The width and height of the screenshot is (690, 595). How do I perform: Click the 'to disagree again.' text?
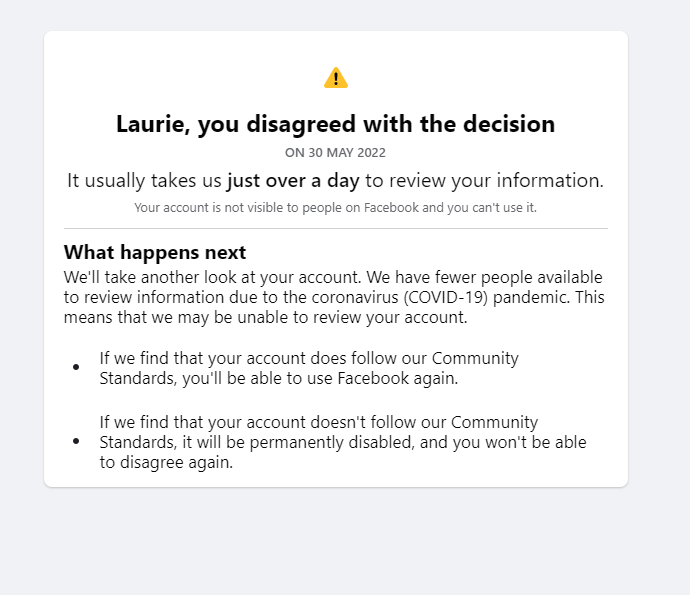pyautogui.click(x=166, y=463)
